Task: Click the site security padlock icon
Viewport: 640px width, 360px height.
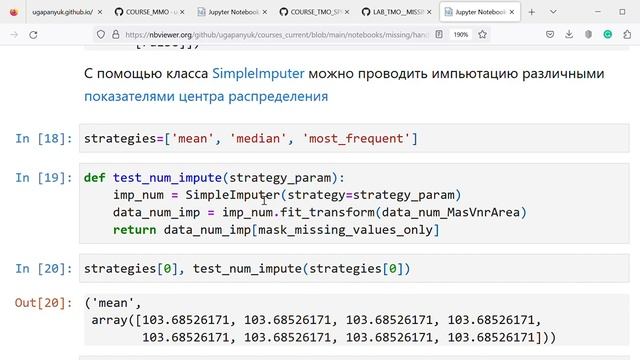Action: 116,35
